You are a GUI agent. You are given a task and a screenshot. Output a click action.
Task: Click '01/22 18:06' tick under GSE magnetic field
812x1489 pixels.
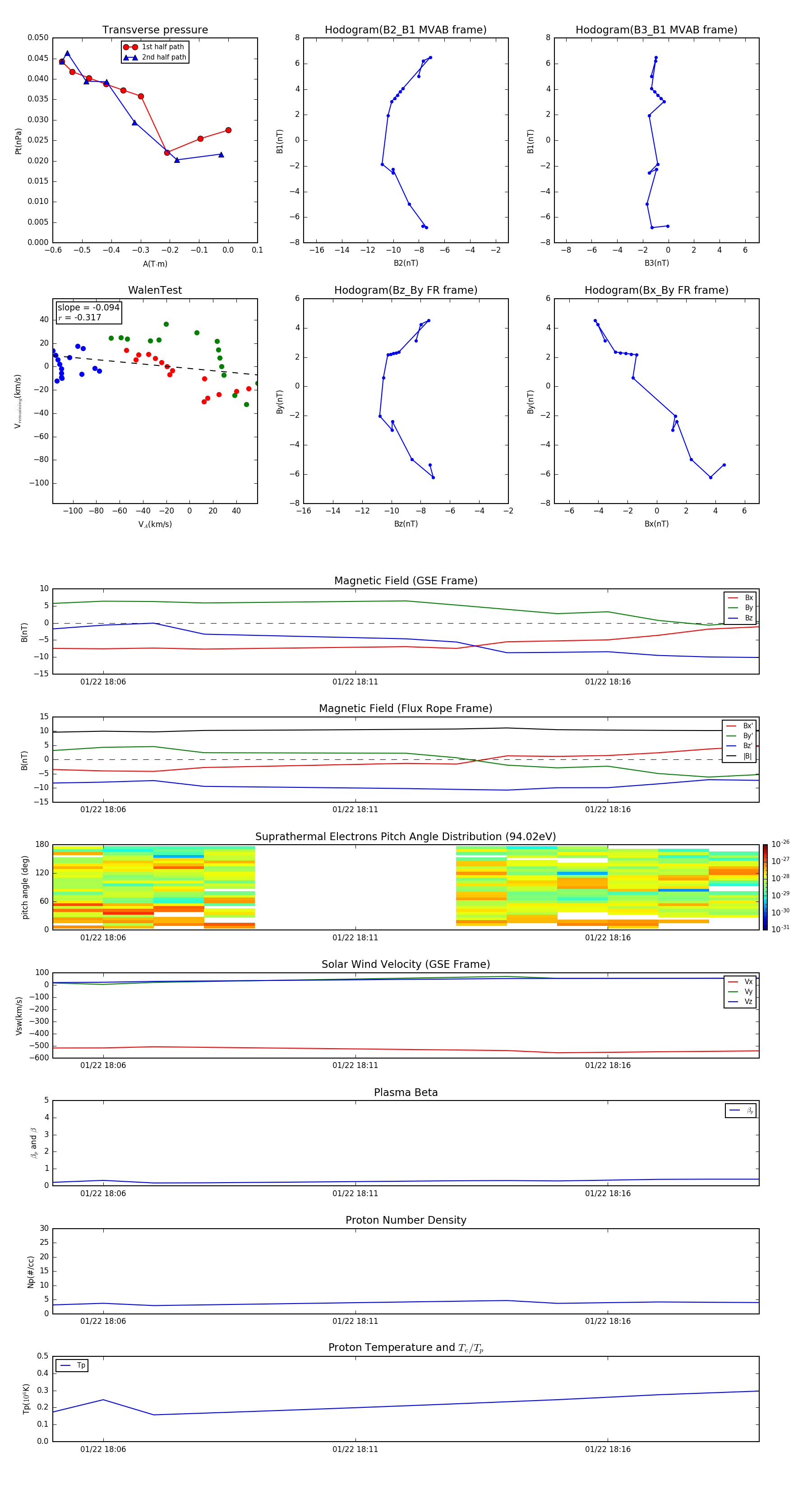[x=103, y=682]
